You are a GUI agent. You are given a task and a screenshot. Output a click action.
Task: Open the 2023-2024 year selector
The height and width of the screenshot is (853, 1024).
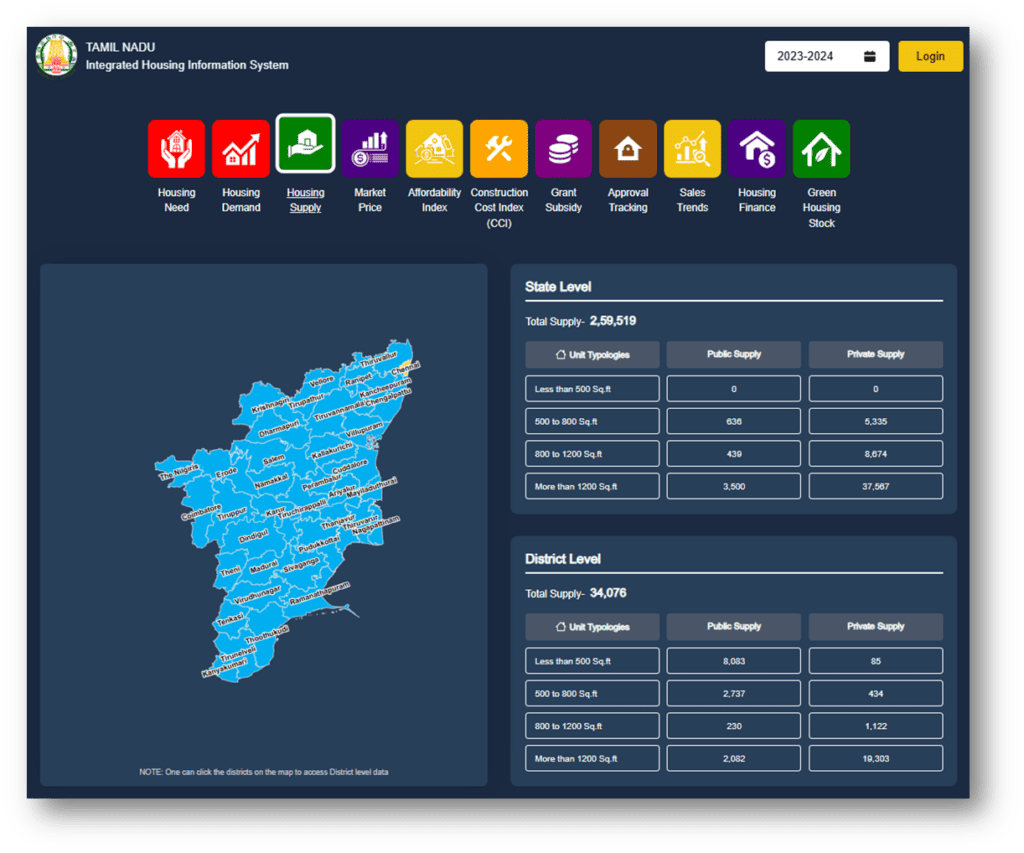point(807,56)
